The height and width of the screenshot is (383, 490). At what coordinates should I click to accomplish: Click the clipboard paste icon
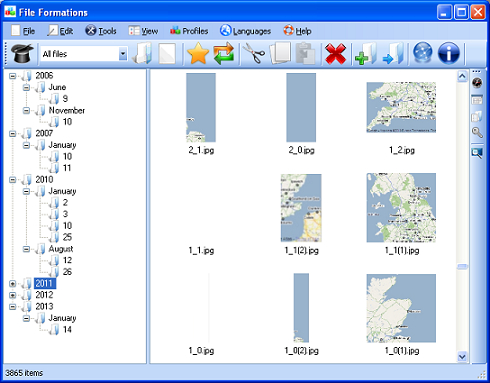click(x=305, y=53)
